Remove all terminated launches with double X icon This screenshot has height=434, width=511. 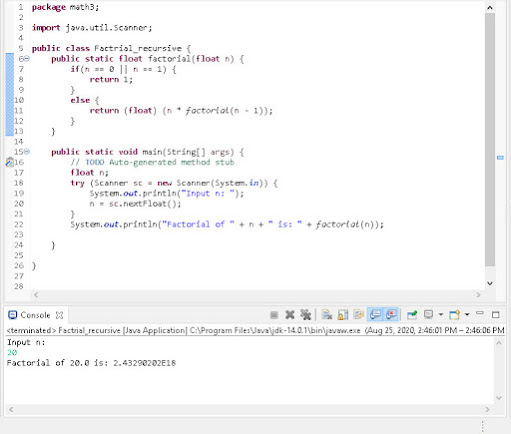pos(305,315)
